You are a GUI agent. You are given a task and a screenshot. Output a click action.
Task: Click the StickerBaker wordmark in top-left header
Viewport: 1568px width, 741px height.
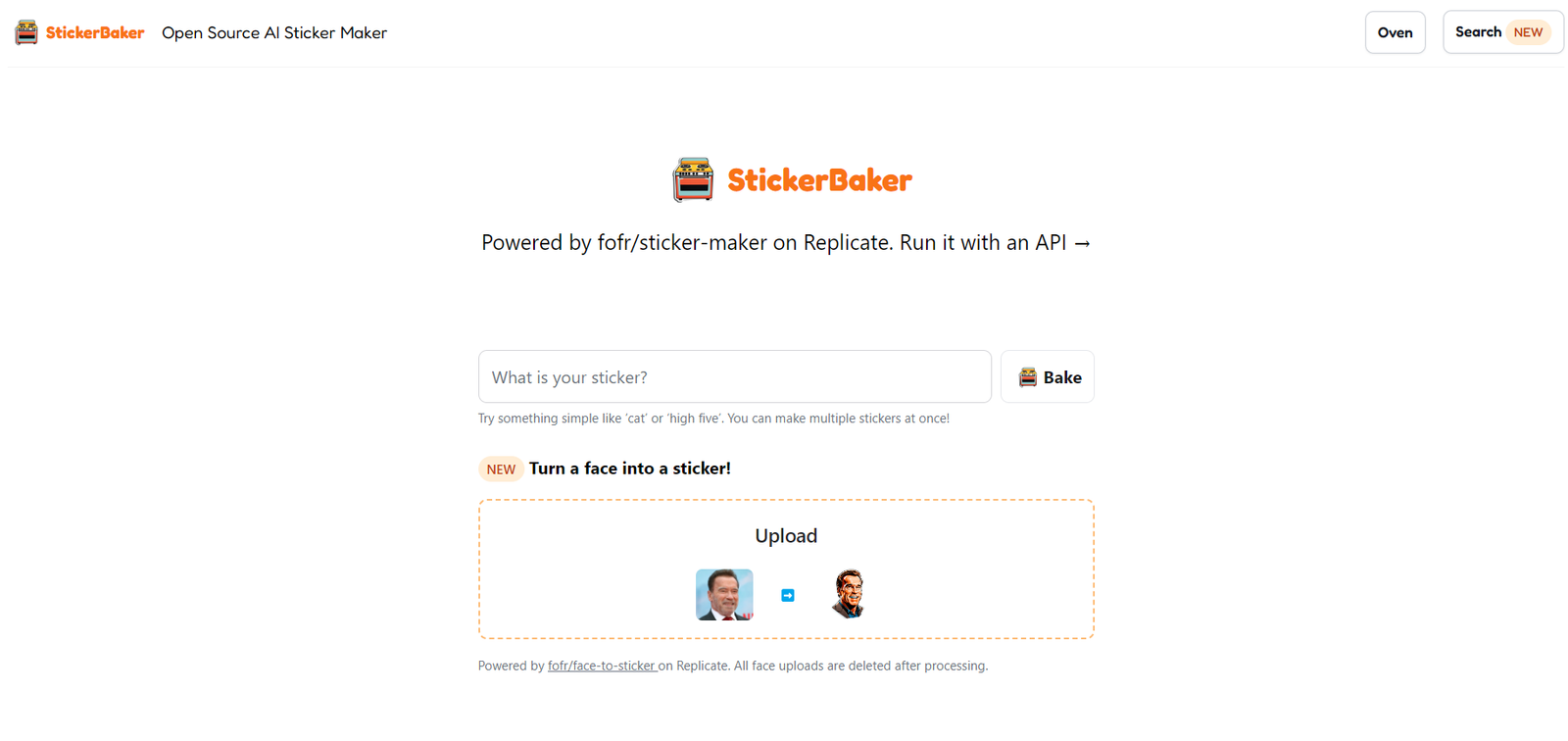(95, 32)
